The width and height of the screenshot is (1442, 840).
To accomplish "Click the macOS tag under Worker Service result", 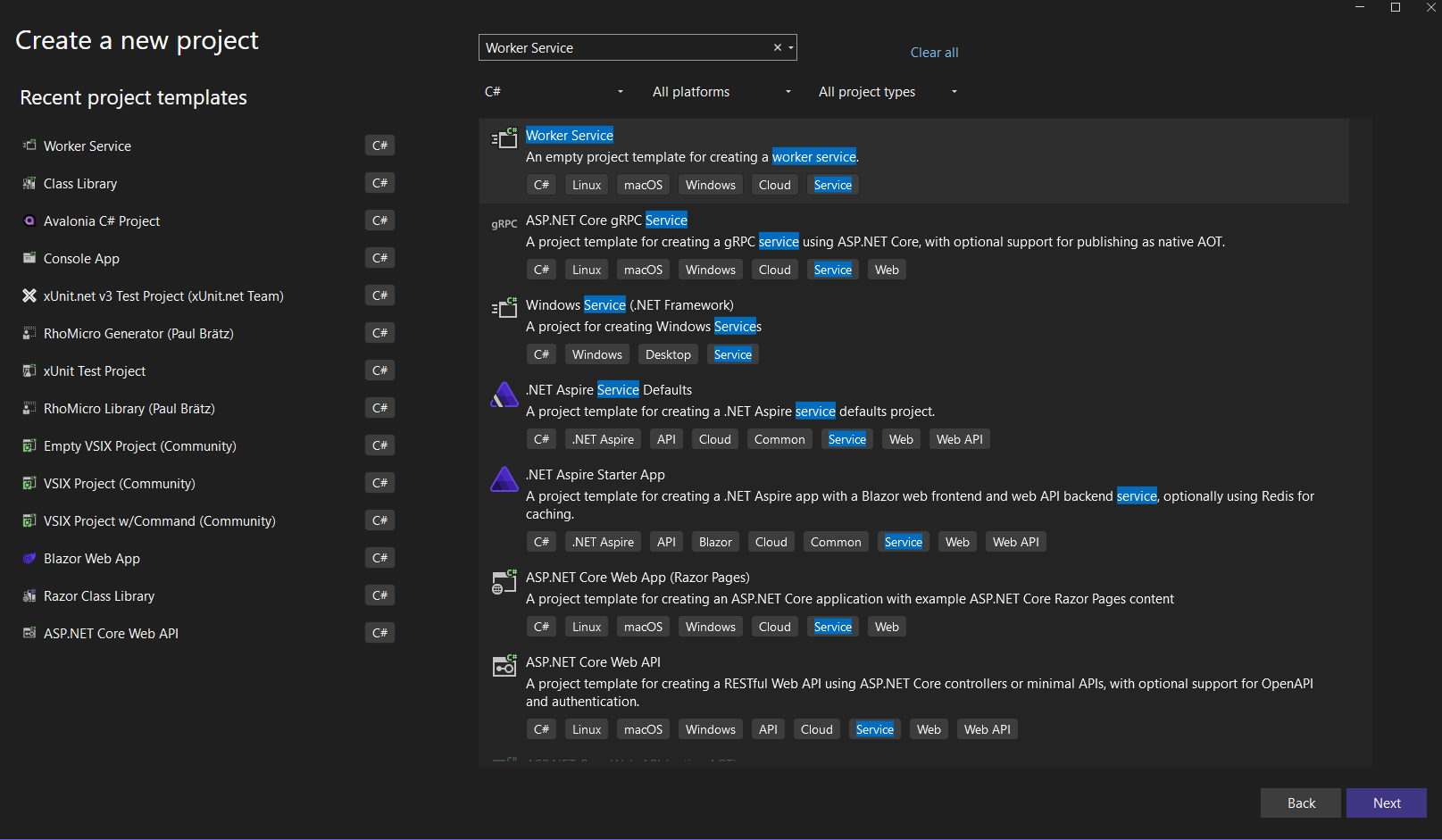I will [643, 185].
